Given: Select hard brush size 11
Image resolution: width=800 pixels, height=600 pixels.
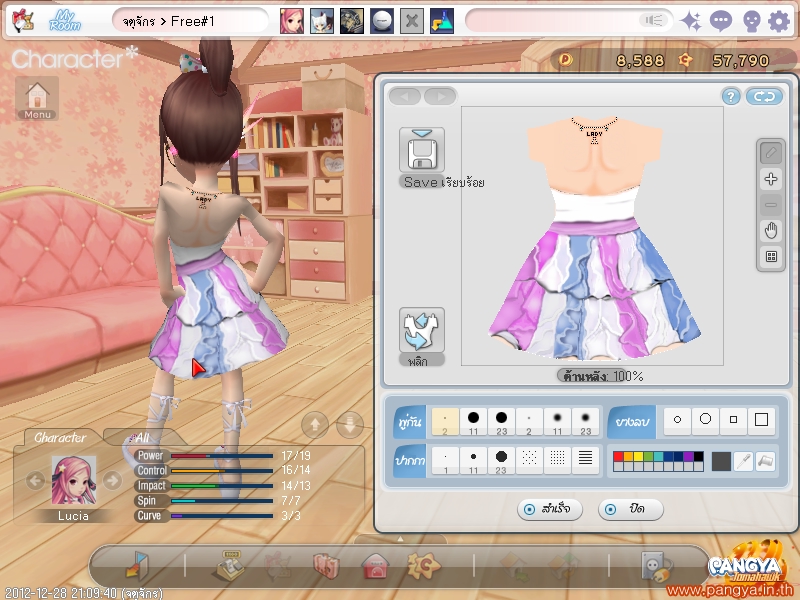Looking at the screenshot, I should point(473,422).
